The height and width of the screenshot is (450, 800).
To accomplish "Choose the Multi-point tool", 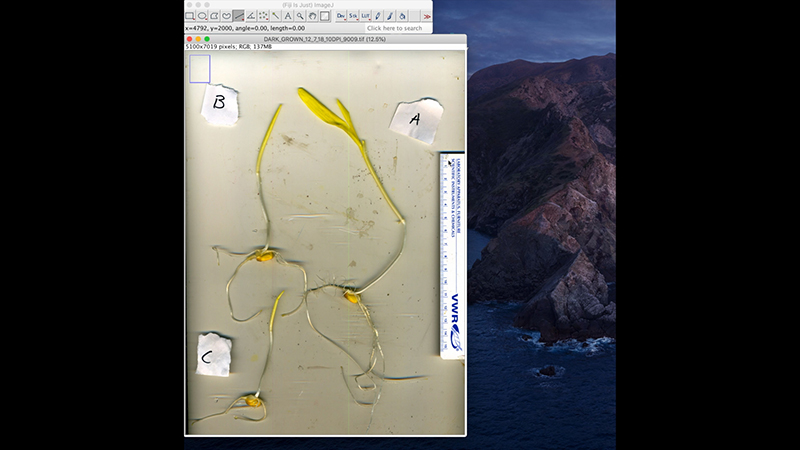I will [263, 16].
